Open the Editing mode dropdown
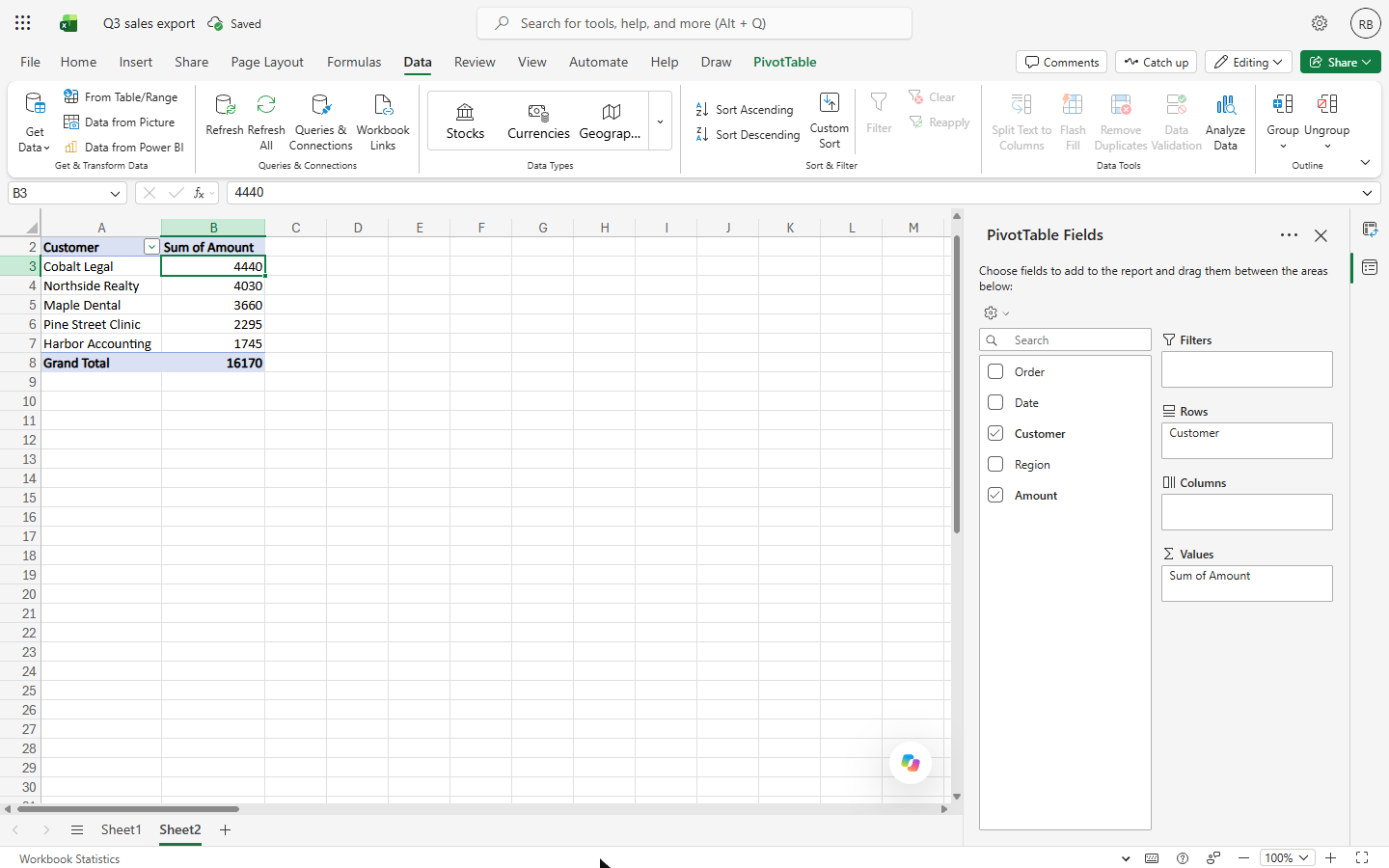The image size is (1389, 868). click(1248, 62)
